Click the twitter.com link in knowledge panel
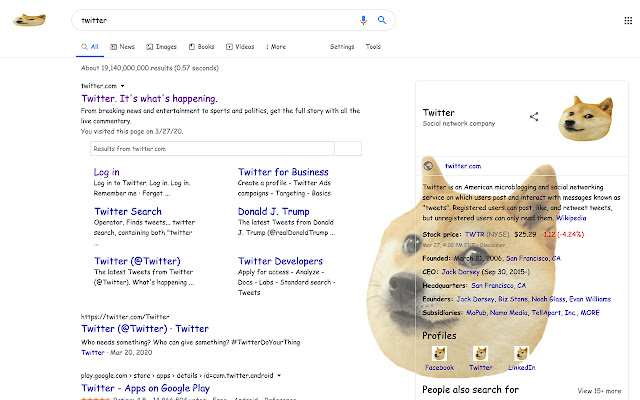This screenshot has width=640, height=400. pos(463,166)
